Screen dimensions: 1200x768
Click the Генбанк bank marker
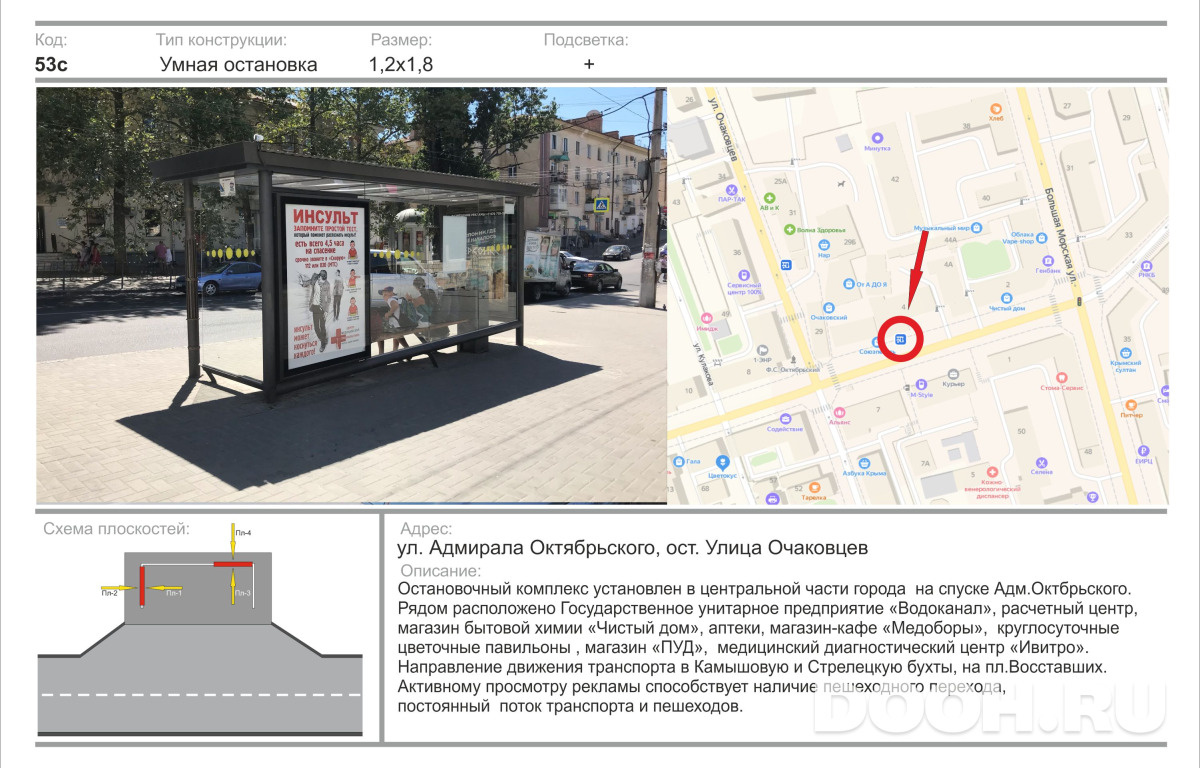[1048, 260]
